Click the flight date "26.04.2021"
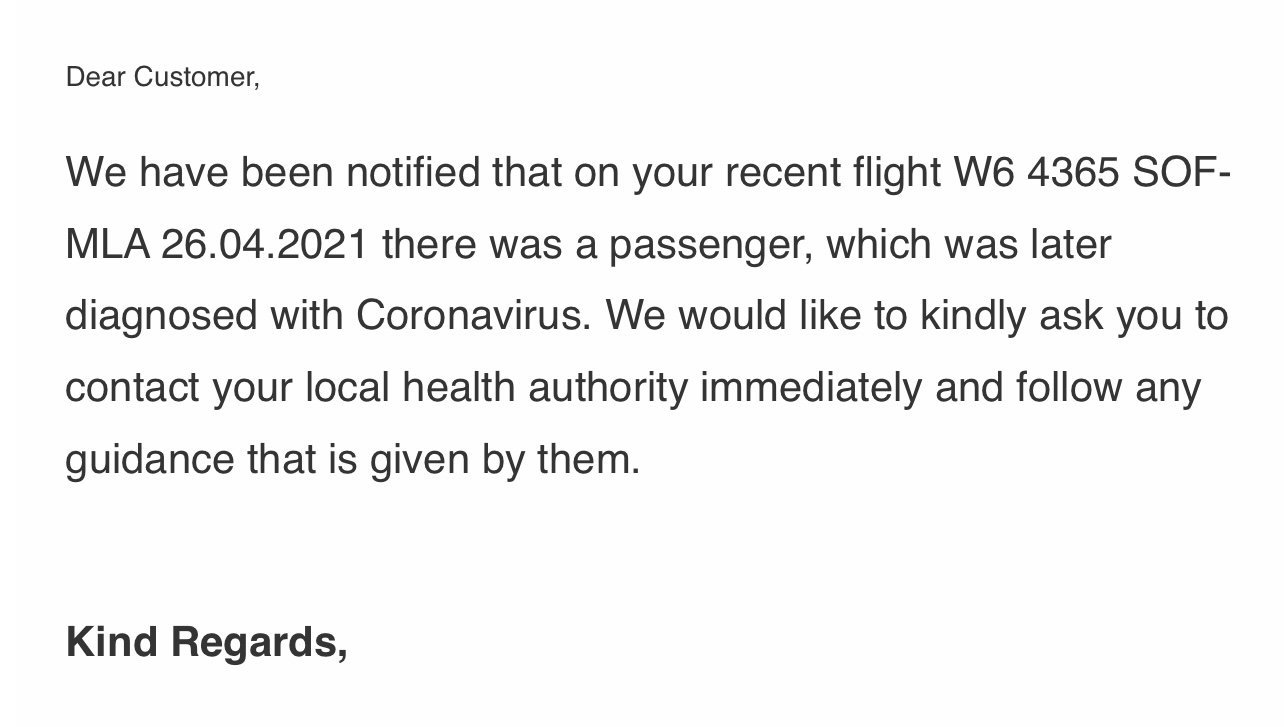 coord(264,245)
